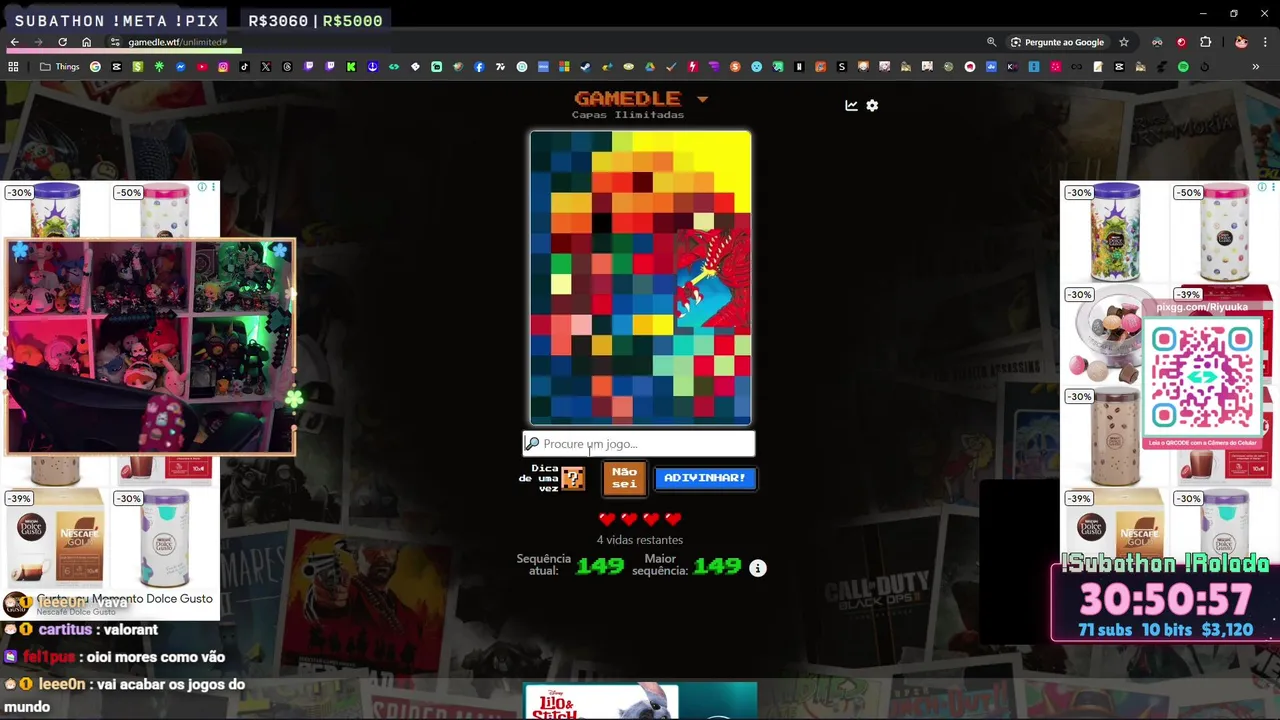Image resolution: width=1280 pixels, height=720 pixels.
Task: Open the Kick bookmark
Action: tap(351, 67)
